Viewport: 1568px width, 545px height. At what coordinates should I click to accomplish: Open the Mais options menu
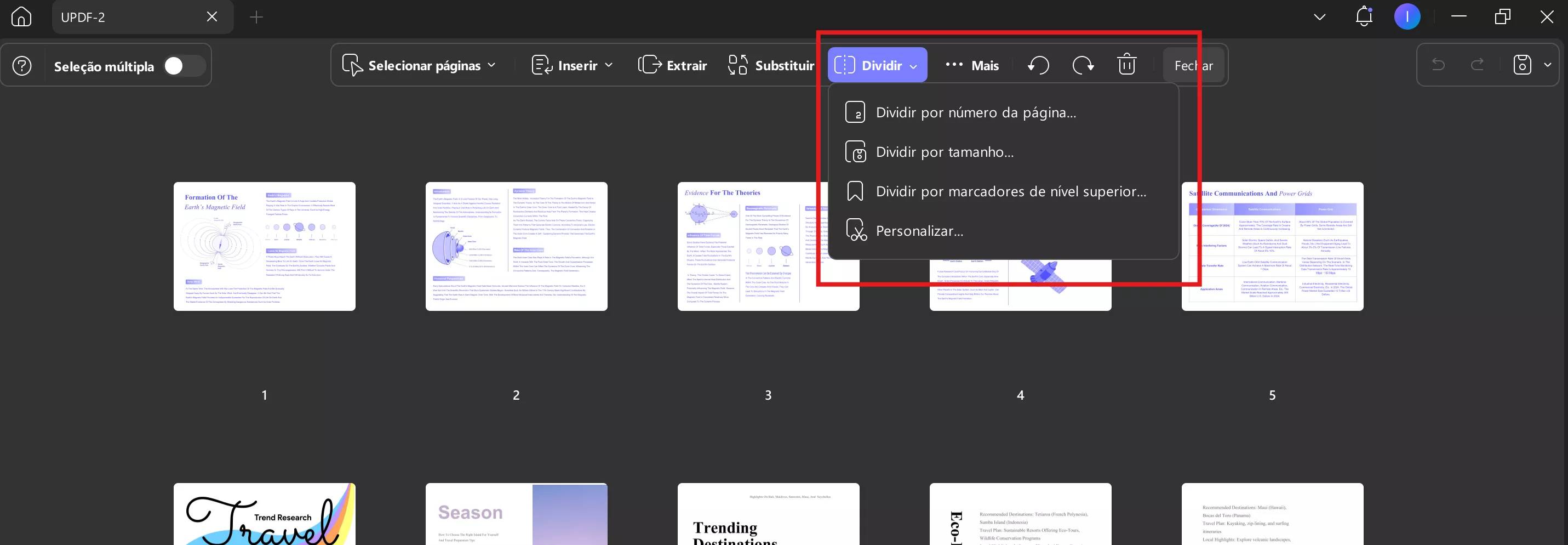click(972, 65)
